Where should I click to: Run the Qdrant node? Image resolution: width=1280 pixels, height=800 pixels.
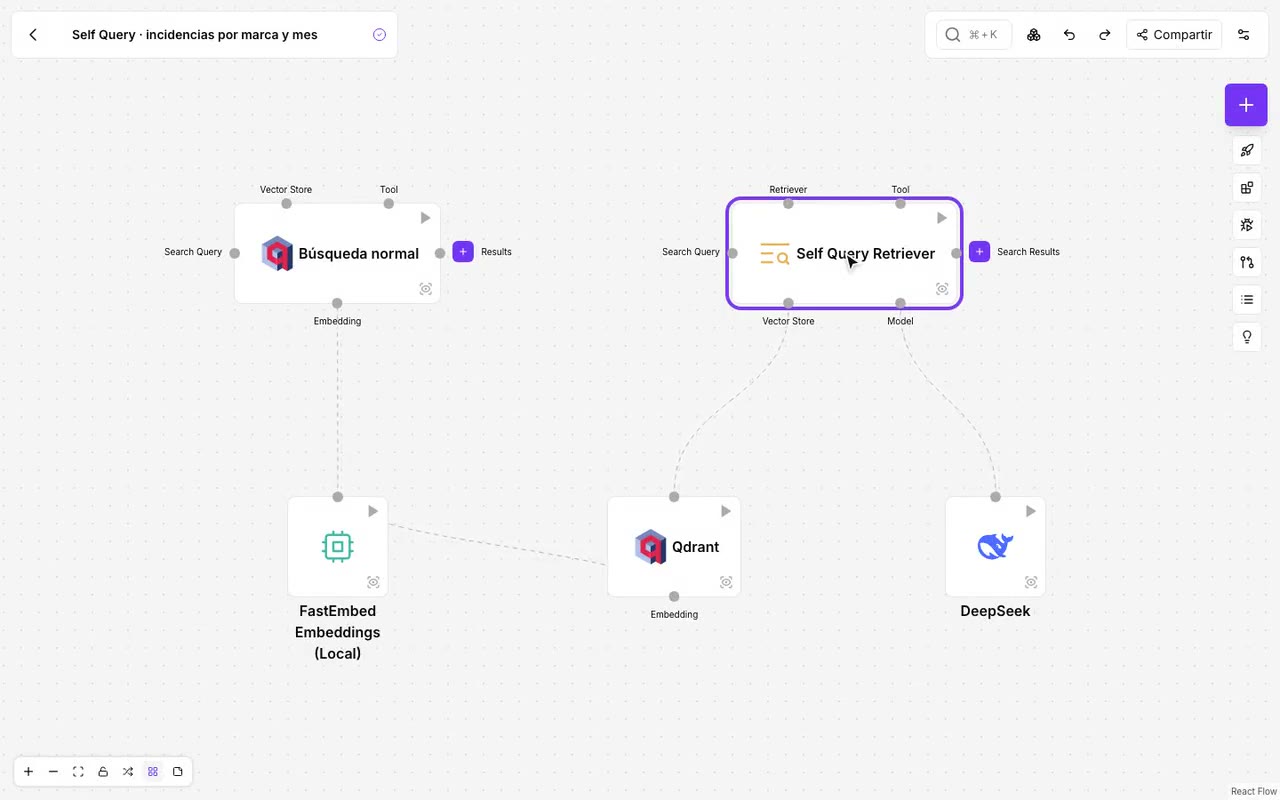725,511
